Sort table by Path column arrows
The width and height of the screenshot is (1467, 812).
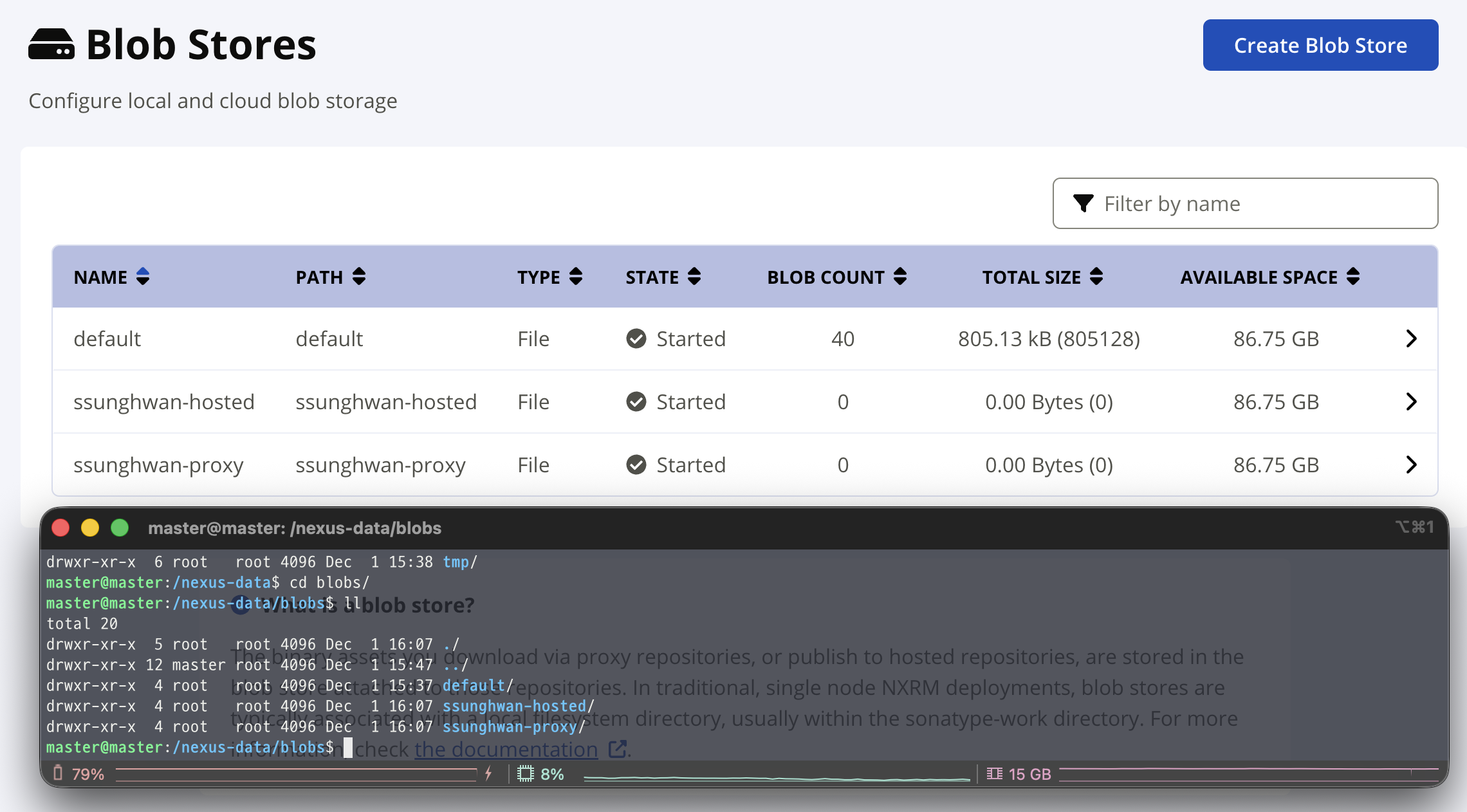(x=359, y=277)
